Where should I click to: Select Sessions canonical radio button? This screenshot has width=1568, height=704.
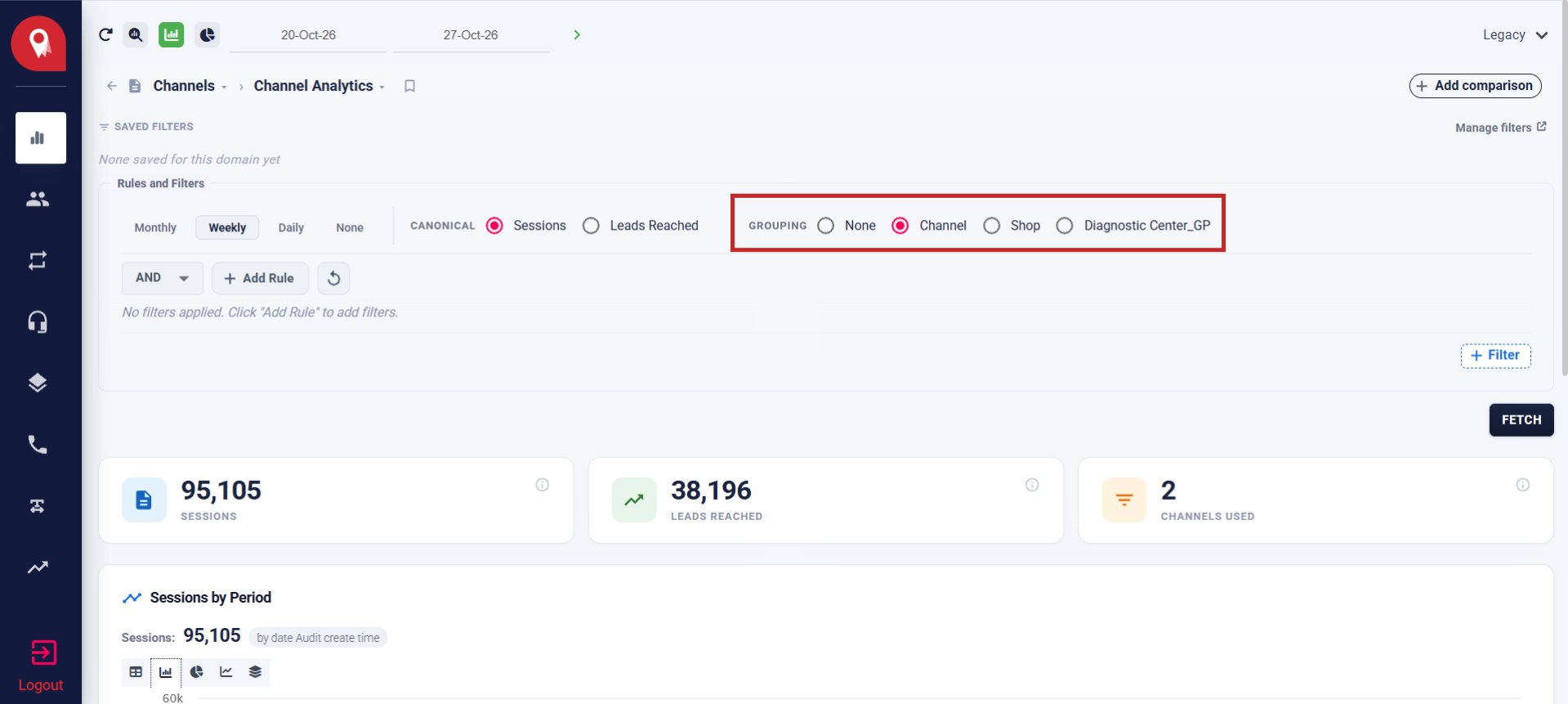click(x=494, y=226)
